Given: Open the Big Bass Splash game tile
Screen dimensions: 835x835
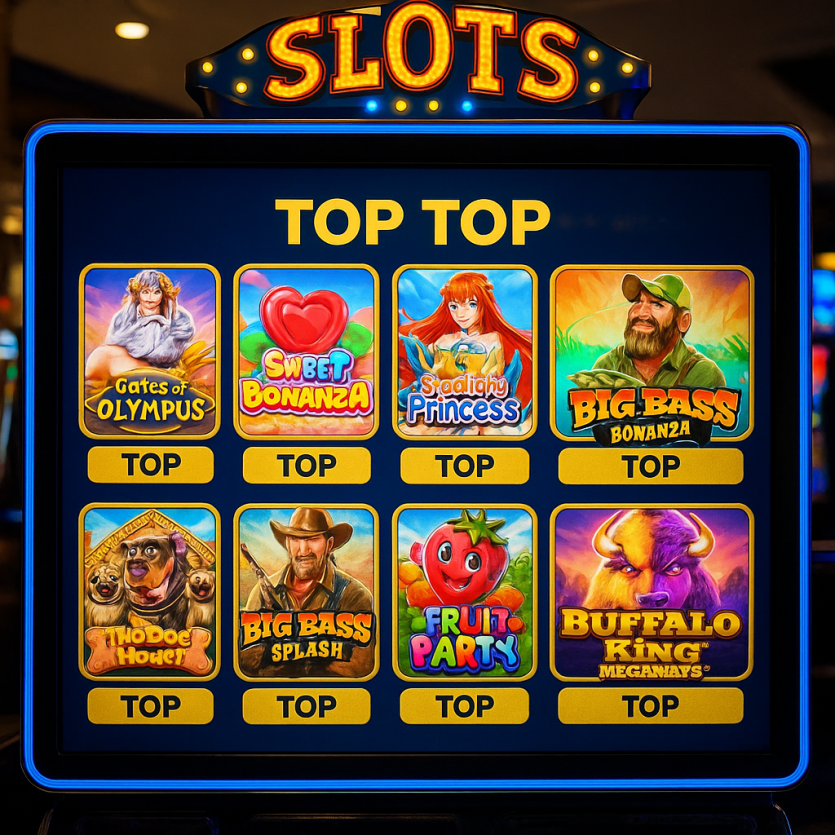Looking at the screenshot, I should tap(306, 592).
